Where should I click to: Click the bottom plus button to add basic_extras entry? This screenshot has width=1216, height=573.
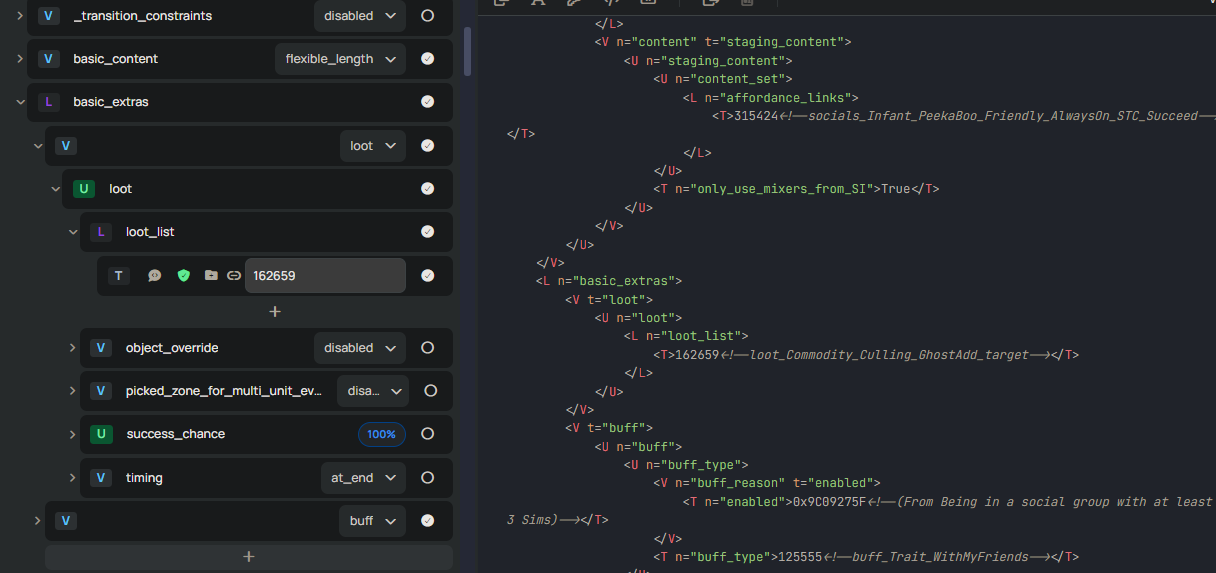click(249, 557)
